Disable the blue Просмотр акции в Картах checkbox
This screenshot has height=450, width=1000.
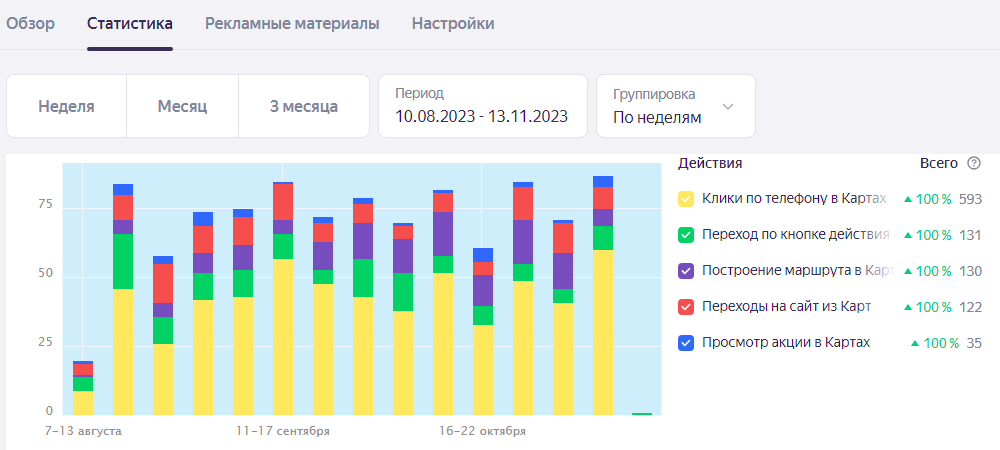(686, 343)
